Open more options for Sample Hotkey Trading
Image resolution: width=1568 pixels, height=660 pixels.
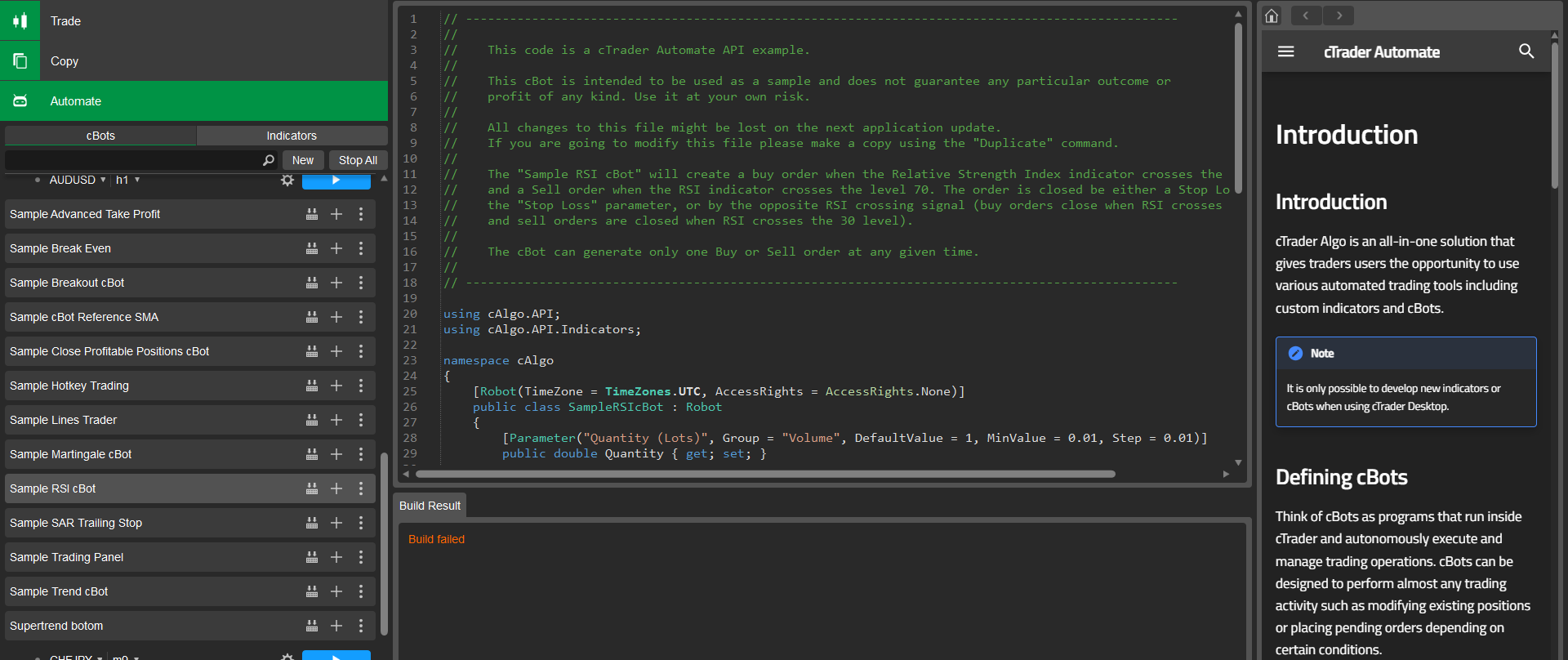tap(361, 386)
